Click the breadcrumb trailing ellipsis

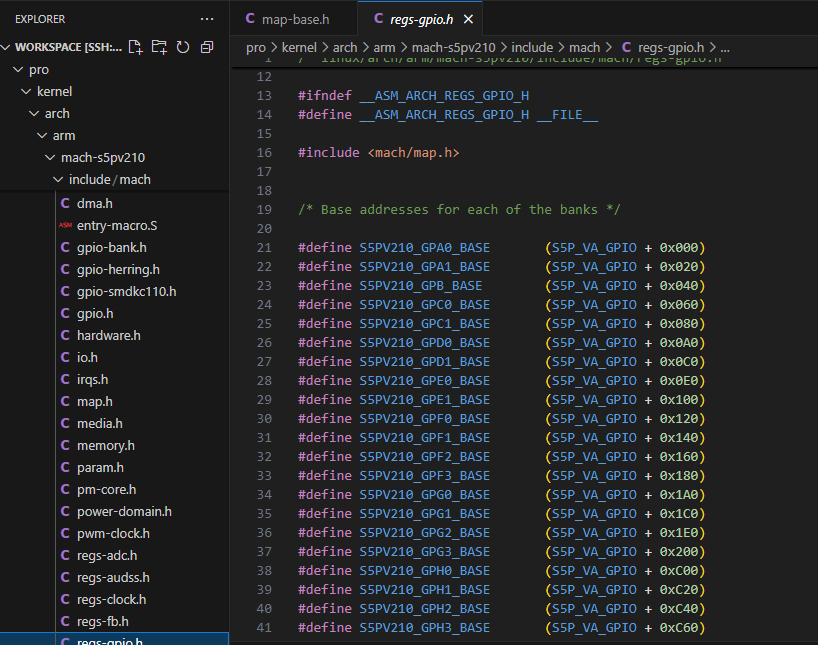[x=725, y=49]
